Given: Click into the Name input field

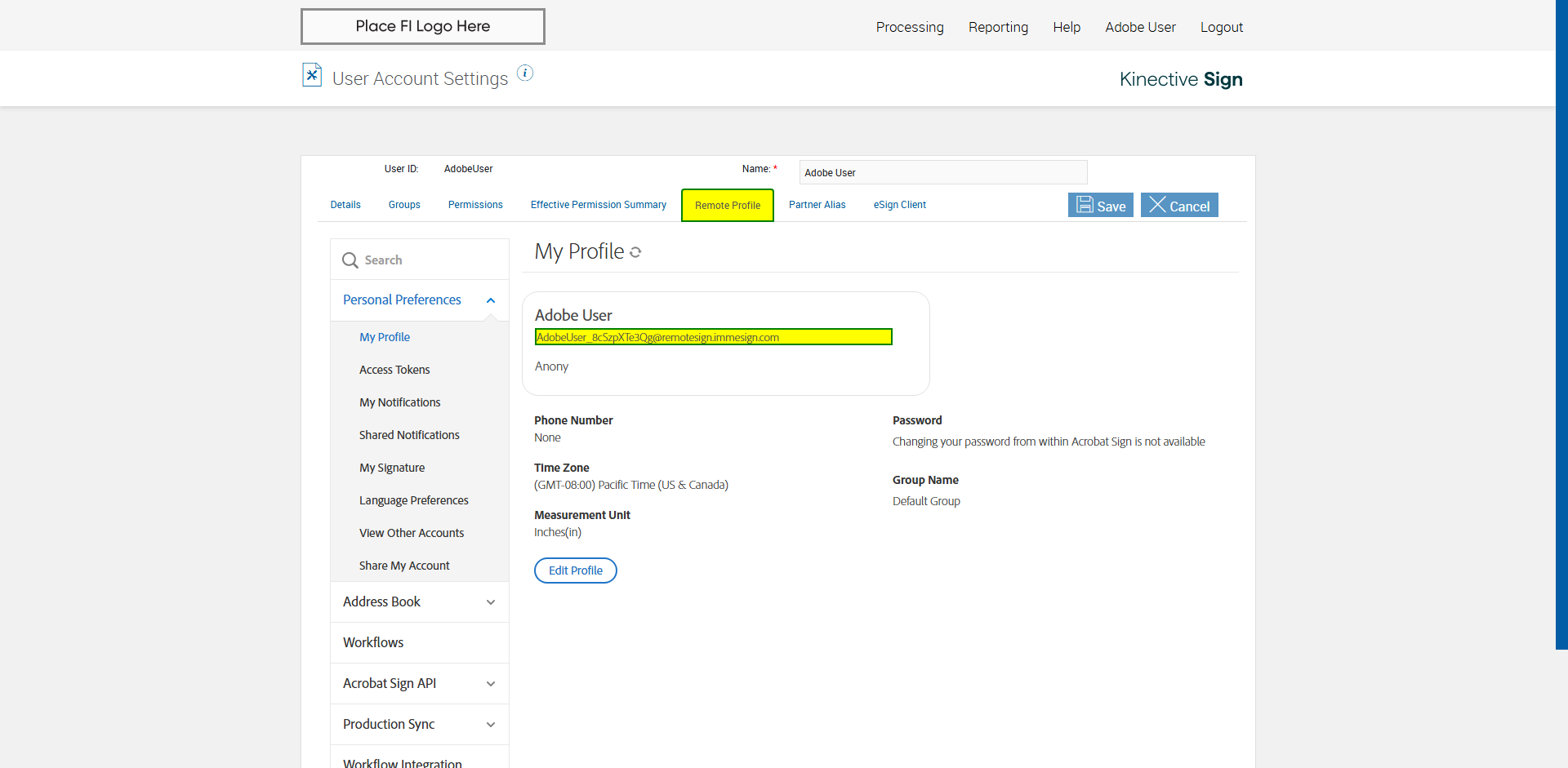Looking at the screenshot, I should (x=942, y=172).
